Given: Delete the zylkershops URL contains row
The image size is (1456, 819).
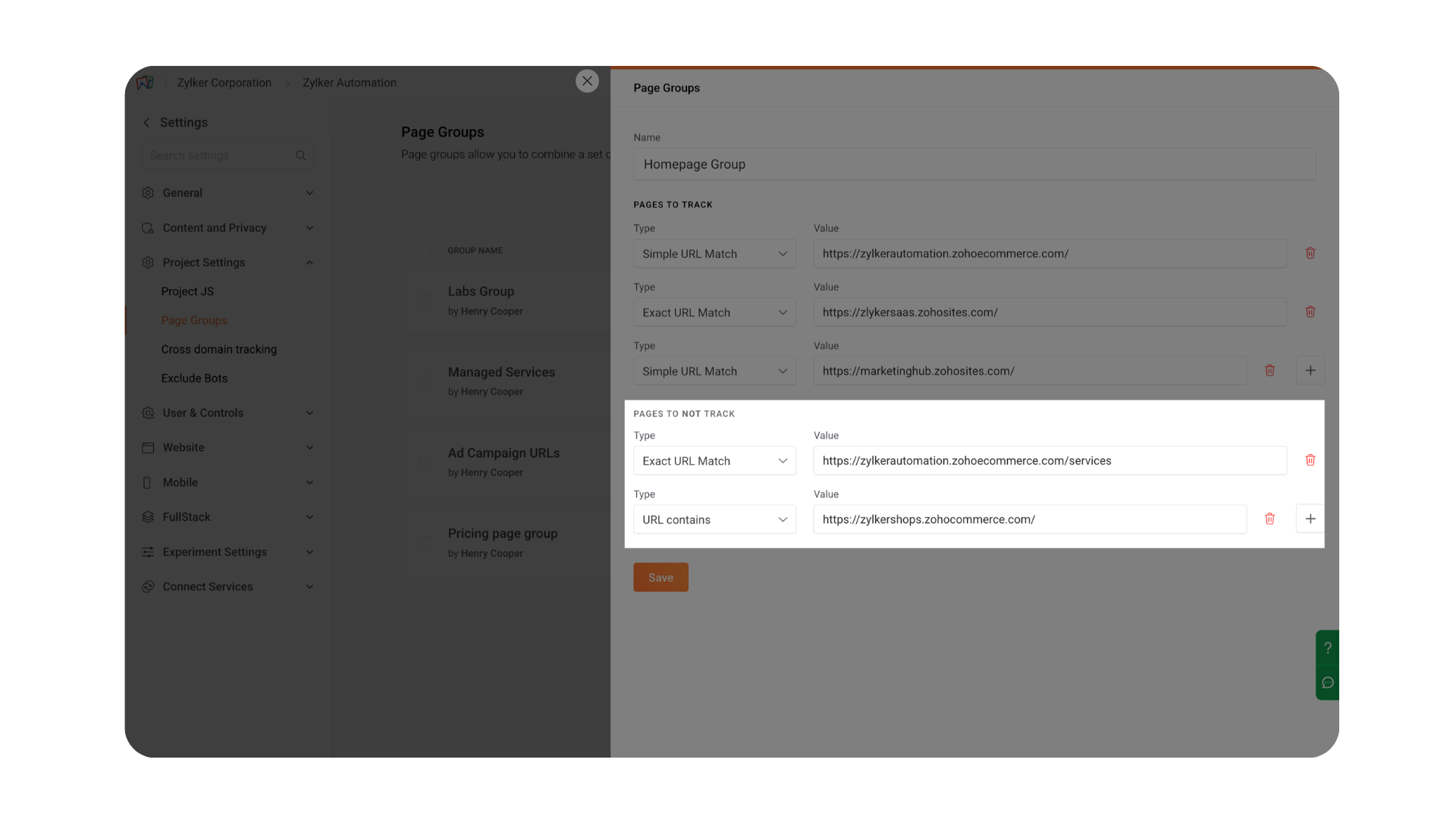Looking at the screenshot, I should click(1269, 519).
